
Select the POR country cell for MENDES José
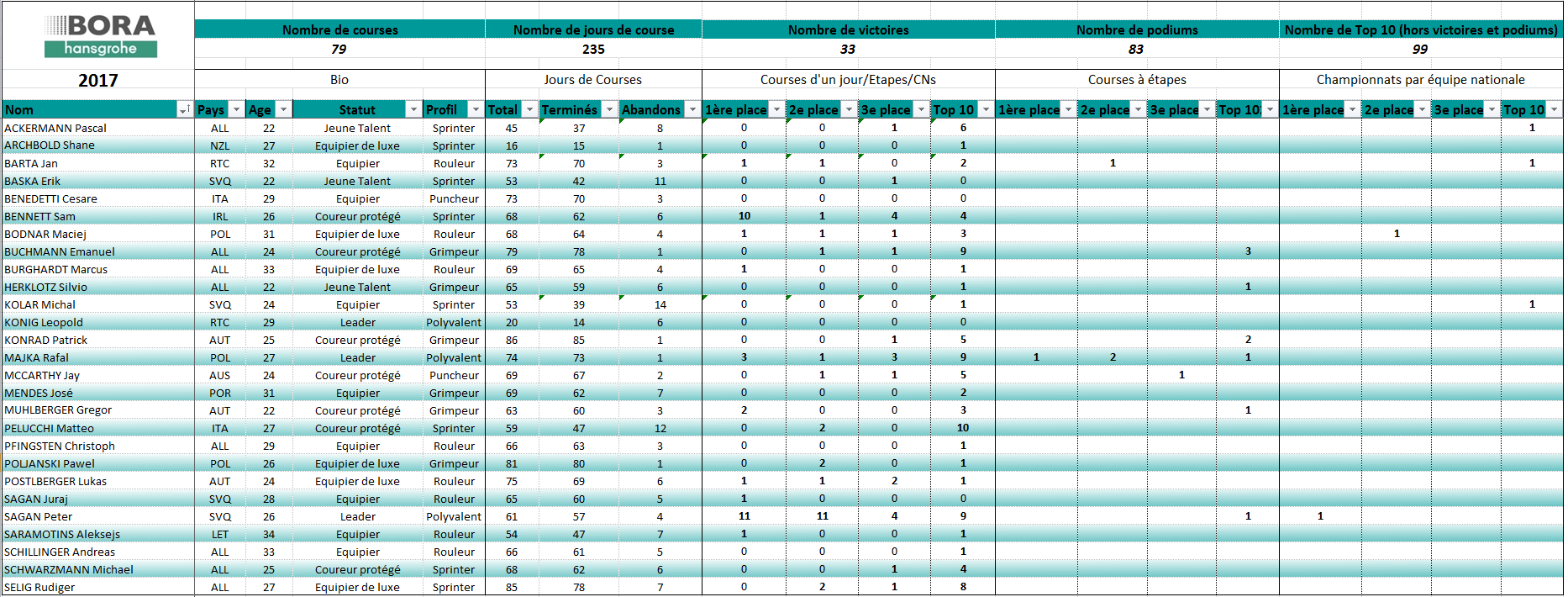(220, 393)
